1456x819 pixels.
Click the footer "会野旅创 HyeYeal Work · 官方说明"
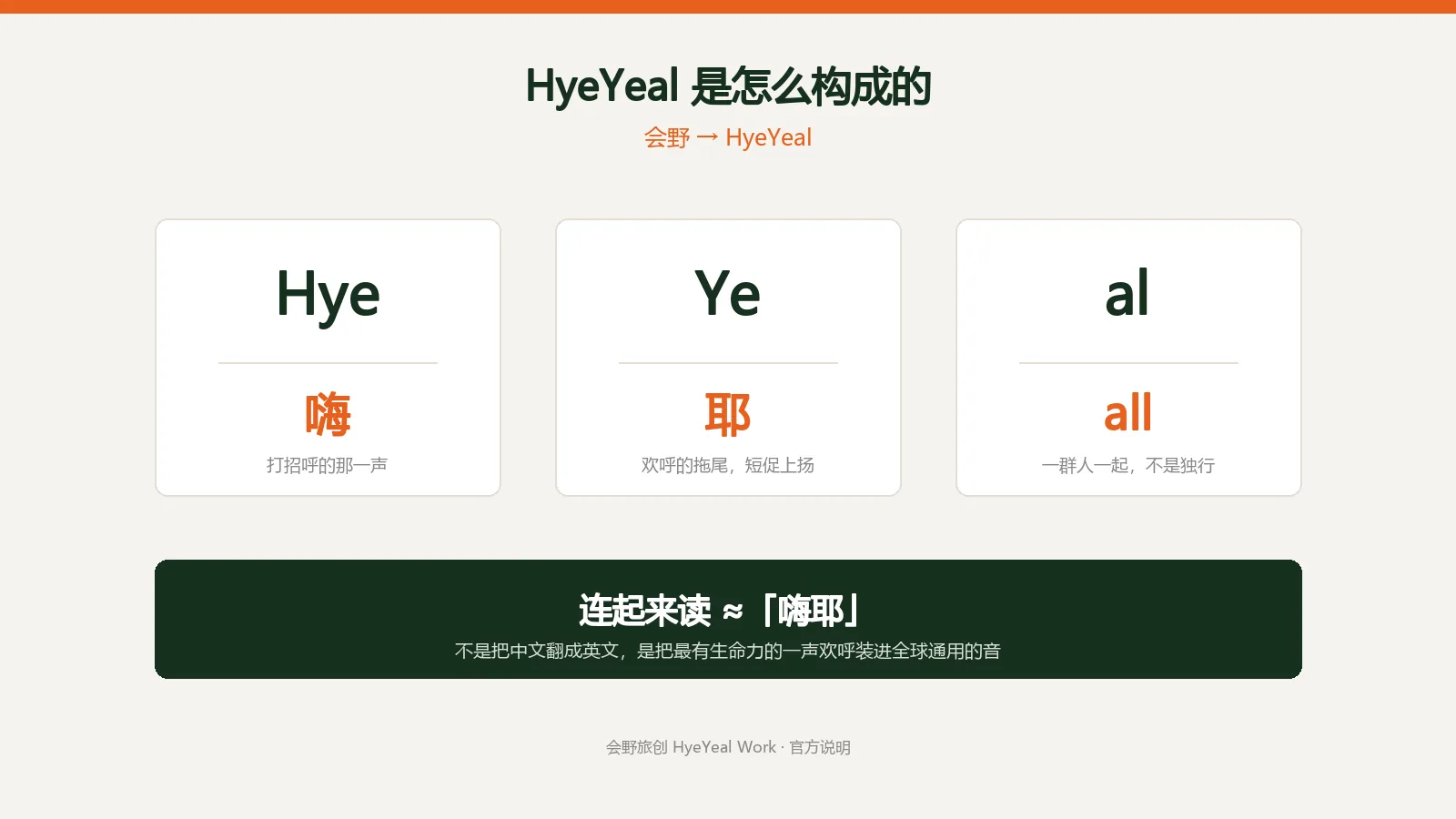tap(728, 747)
